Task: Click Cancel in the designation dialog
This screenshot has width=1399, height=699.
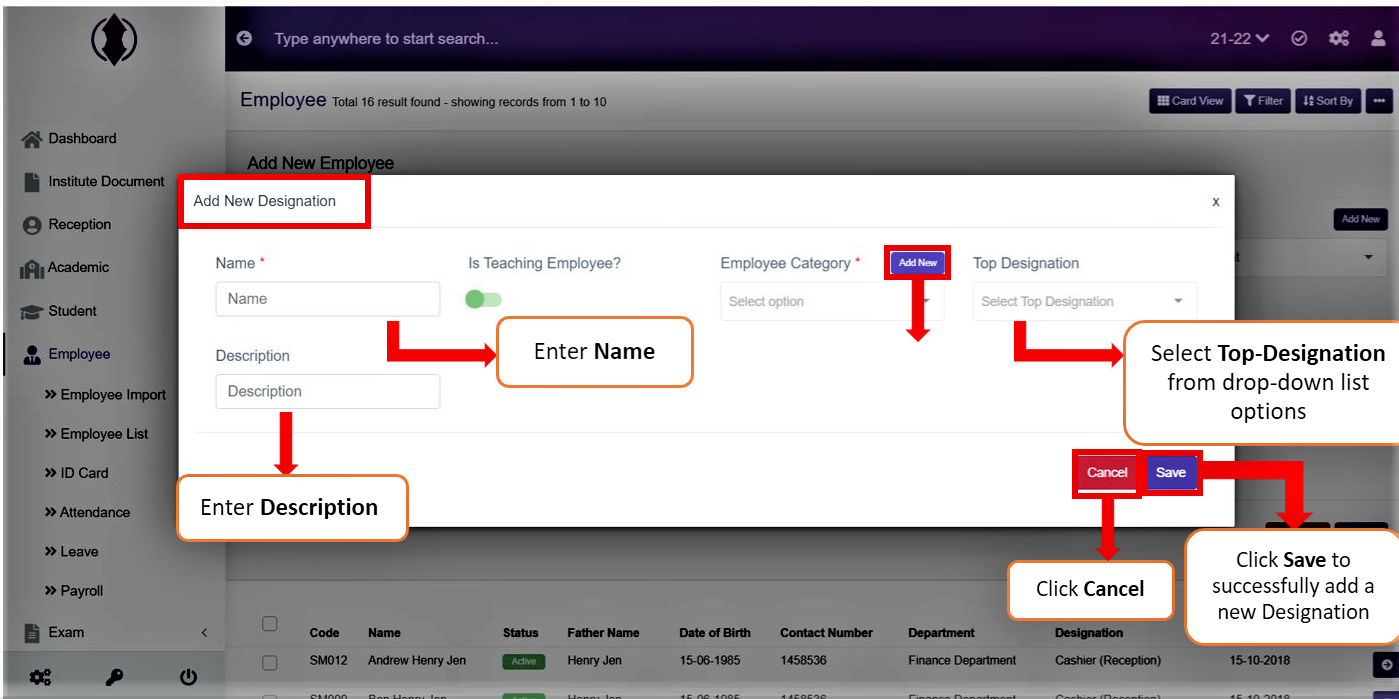Action: coord(1107,473)
